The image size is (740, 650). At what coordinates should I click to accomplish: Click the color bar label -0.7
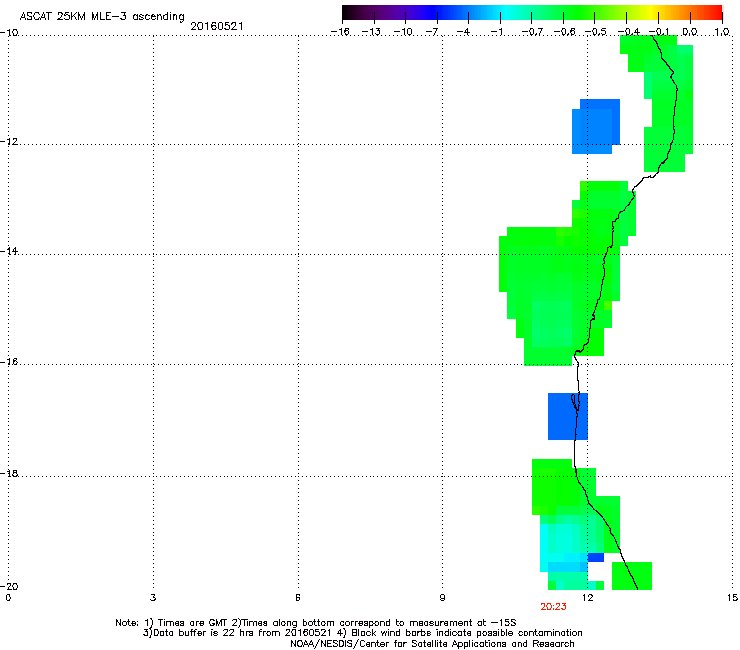[532, 32]
